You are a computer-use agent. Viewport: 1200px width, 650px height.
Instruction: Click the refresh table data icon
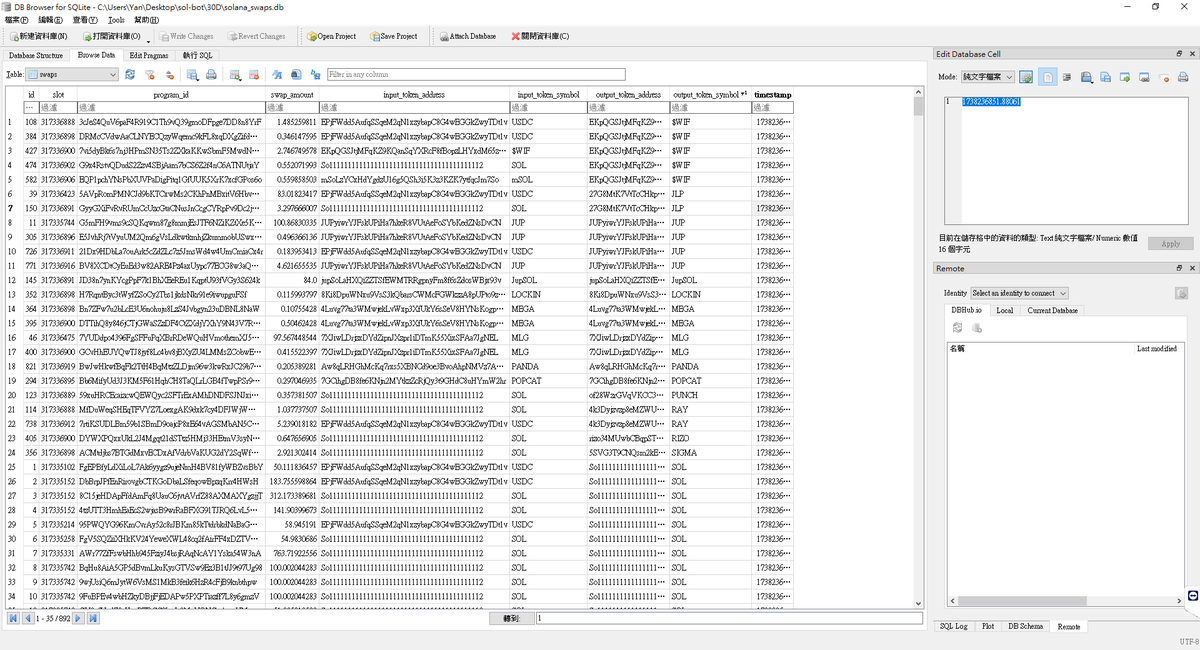[x=130, y=75]
